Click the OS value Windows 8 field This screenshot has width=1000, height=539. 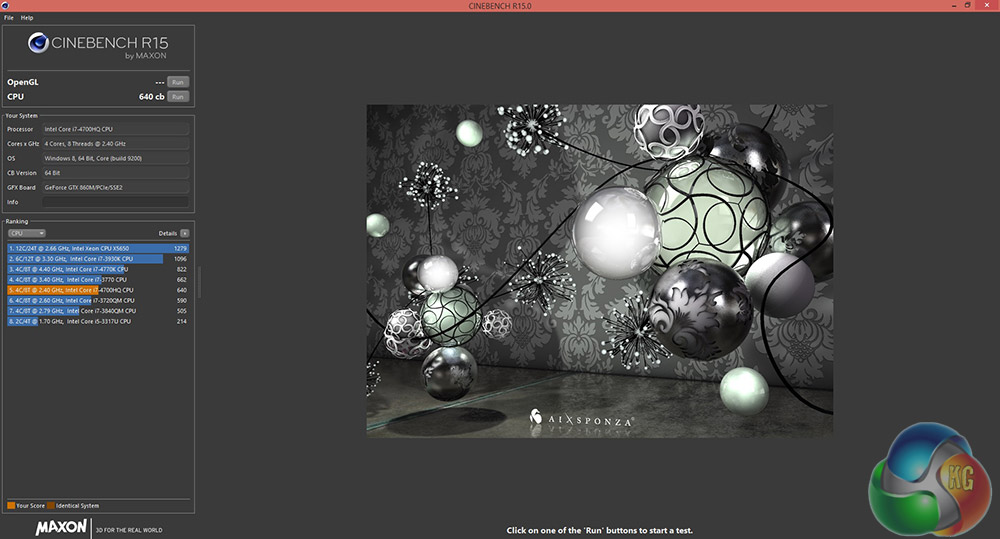(x=115, y=158)
